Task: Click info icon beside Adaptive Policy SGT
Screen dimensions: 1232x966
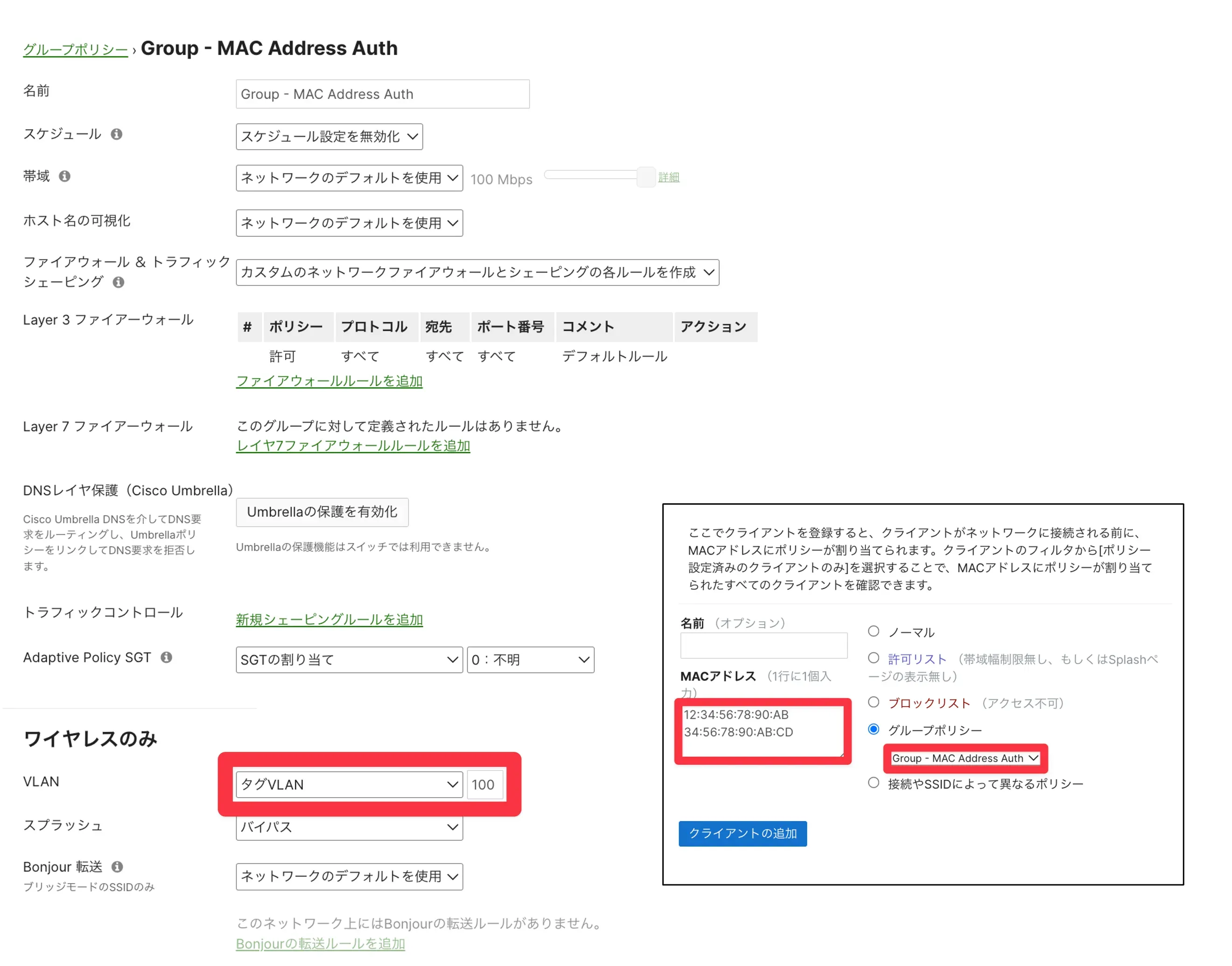Action: point(167,658)
